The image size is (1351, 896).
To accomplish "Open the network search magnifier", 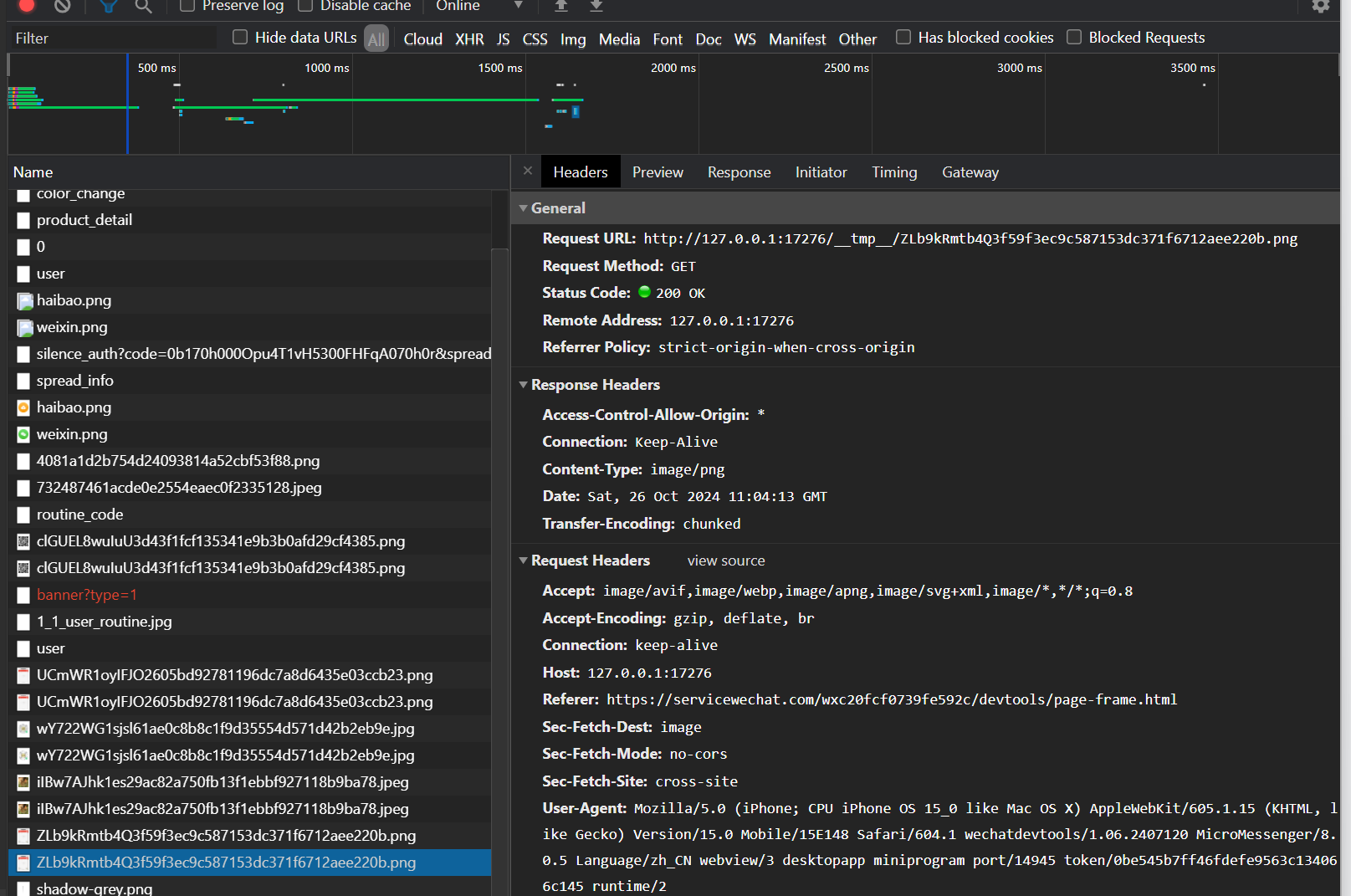I will 144,6.
